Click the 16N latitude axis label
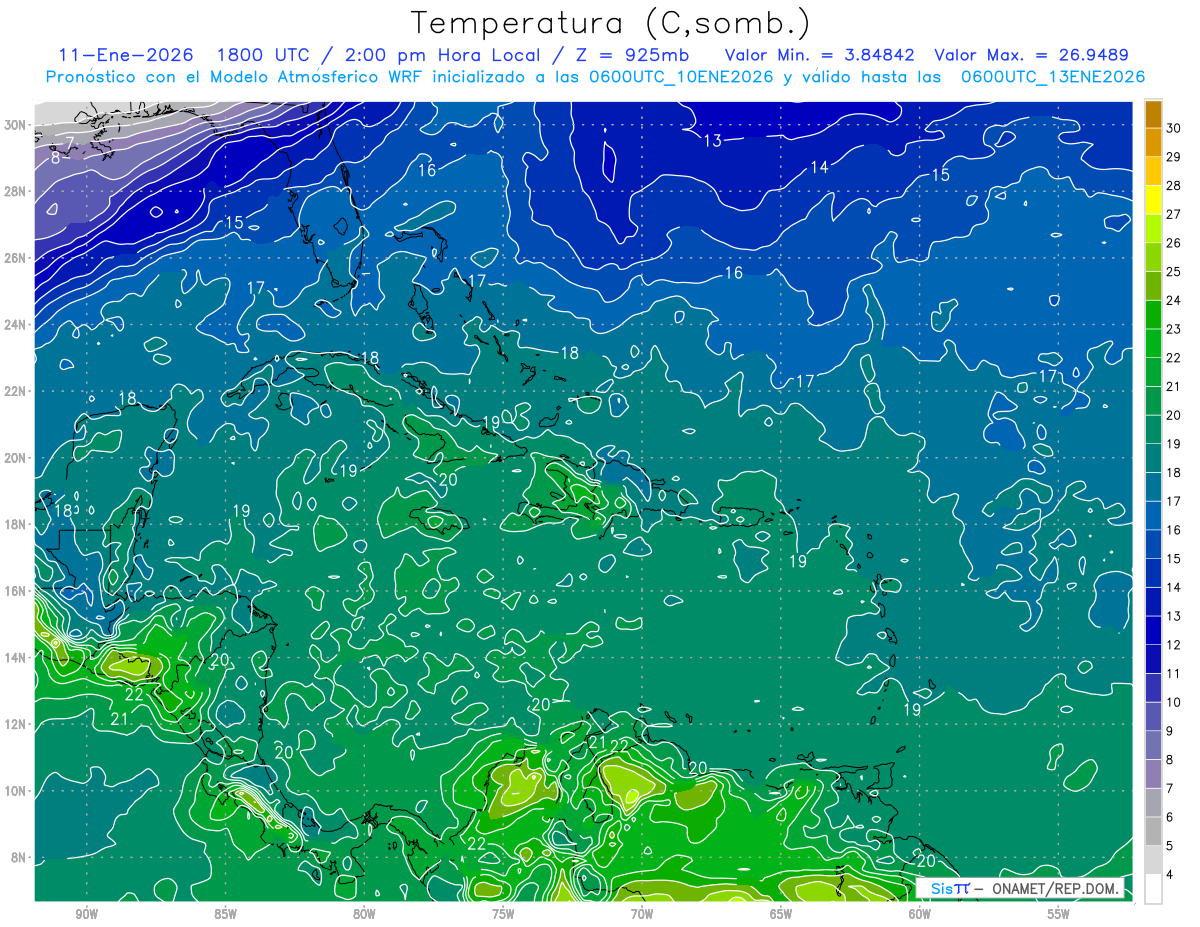Image resolution: width=1200 pixels, height=927 pixels. [x=17, y=591]
